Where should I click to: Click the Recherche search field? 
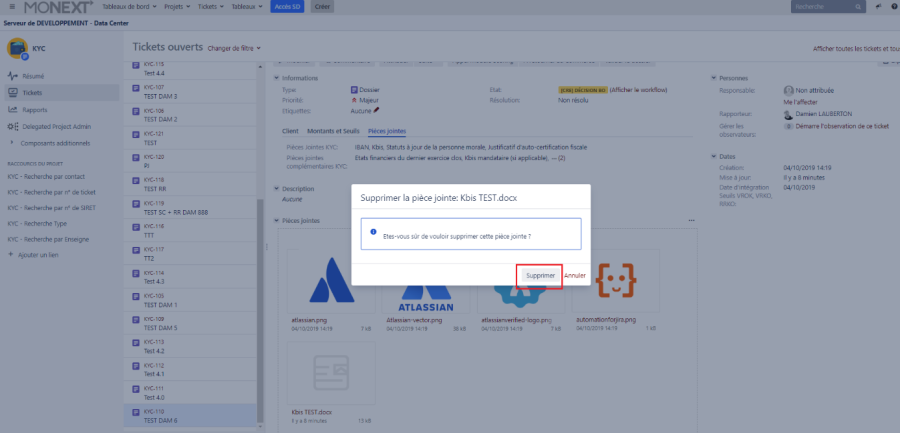coord(822,6)
